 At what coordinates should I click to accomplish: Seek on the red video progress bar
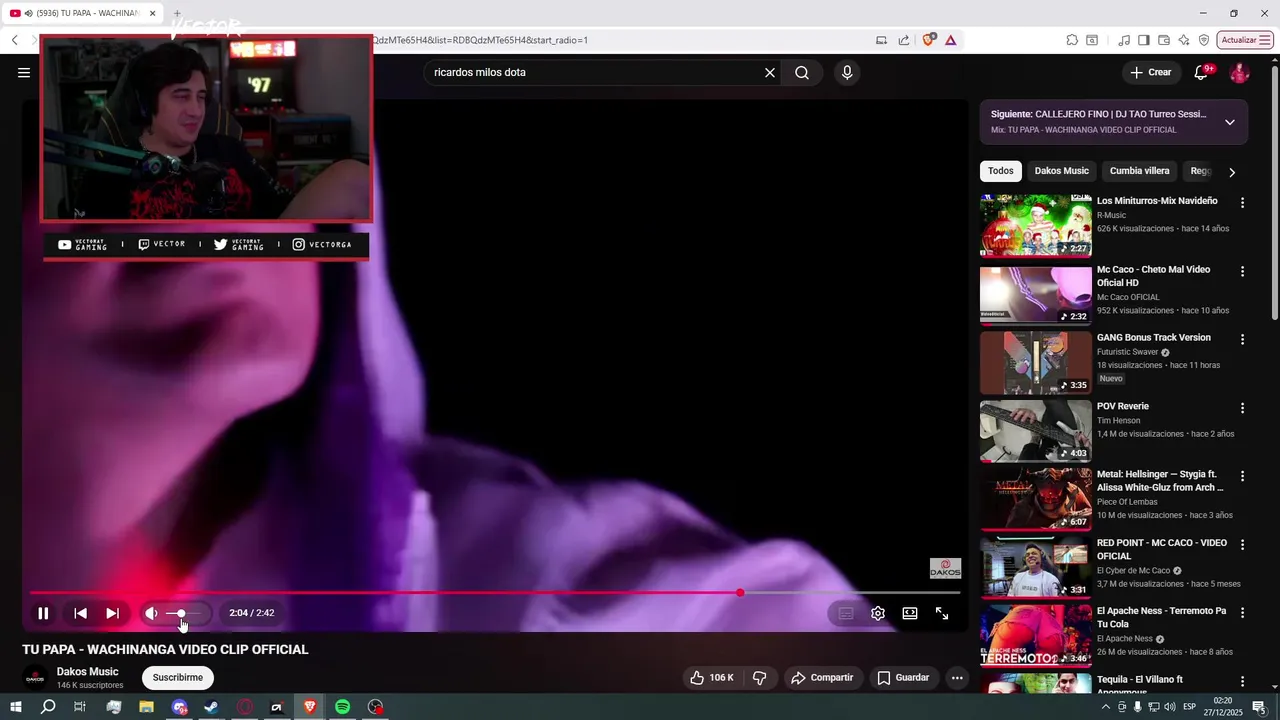click(x=495, y=593)
